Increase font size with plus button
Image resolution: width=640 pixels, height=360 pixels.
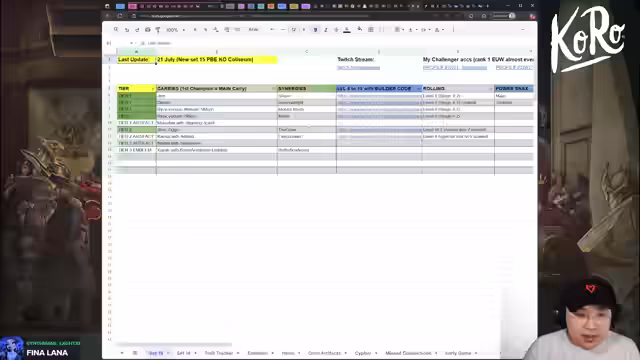point(304,30)
